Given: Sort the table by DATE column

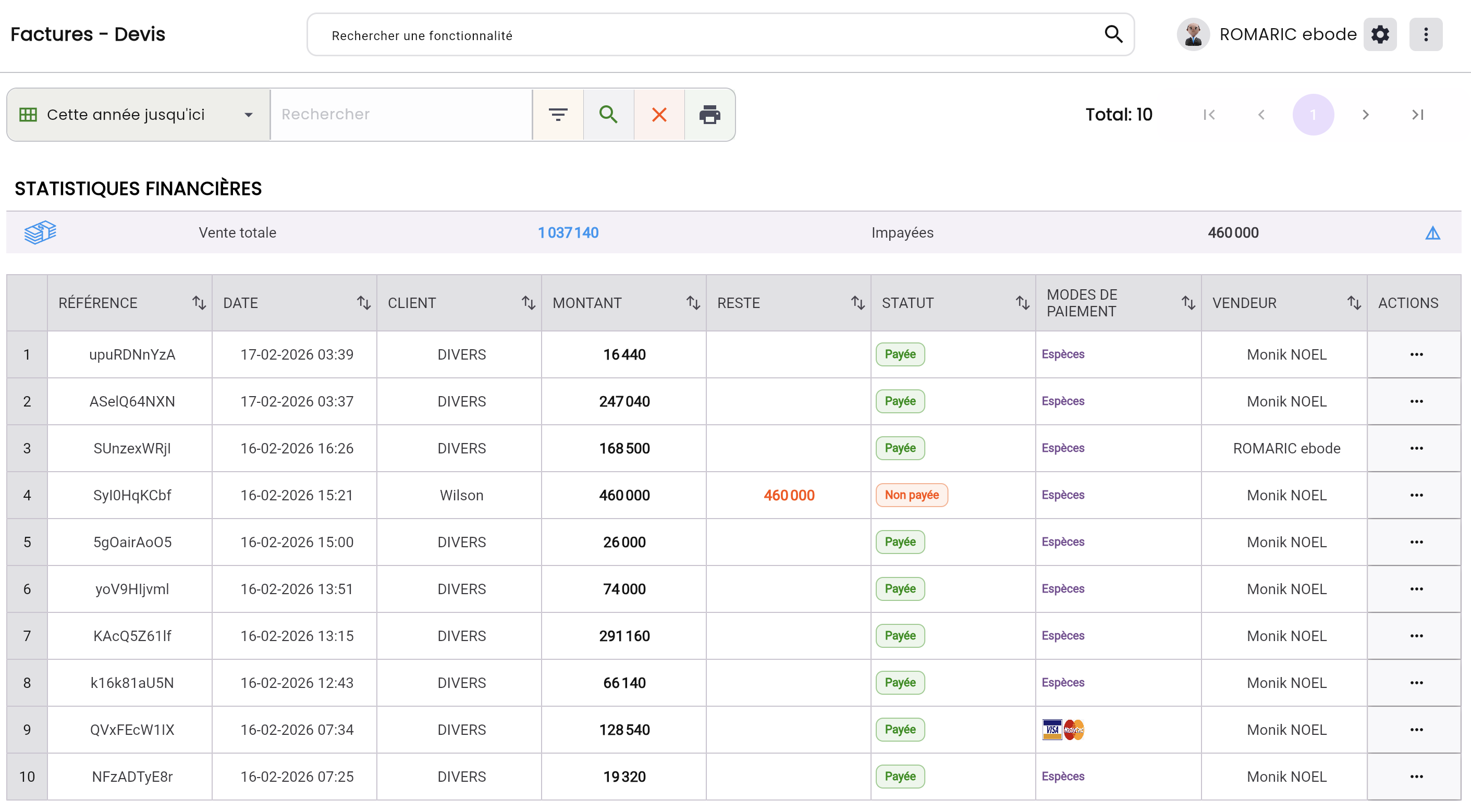Looking at the screenshot, I should pos(363,303).
